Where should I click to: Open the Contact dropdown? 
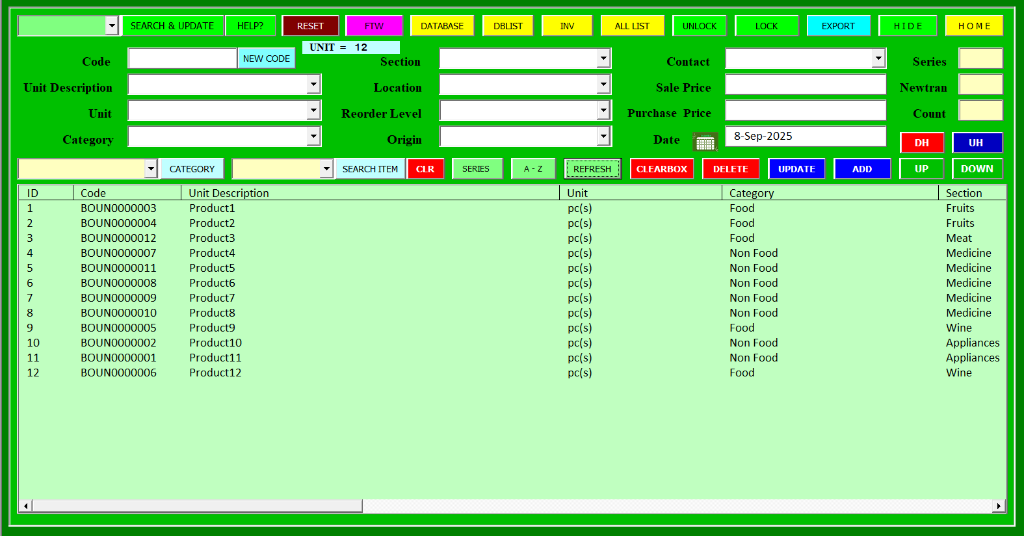click(878, 58)
